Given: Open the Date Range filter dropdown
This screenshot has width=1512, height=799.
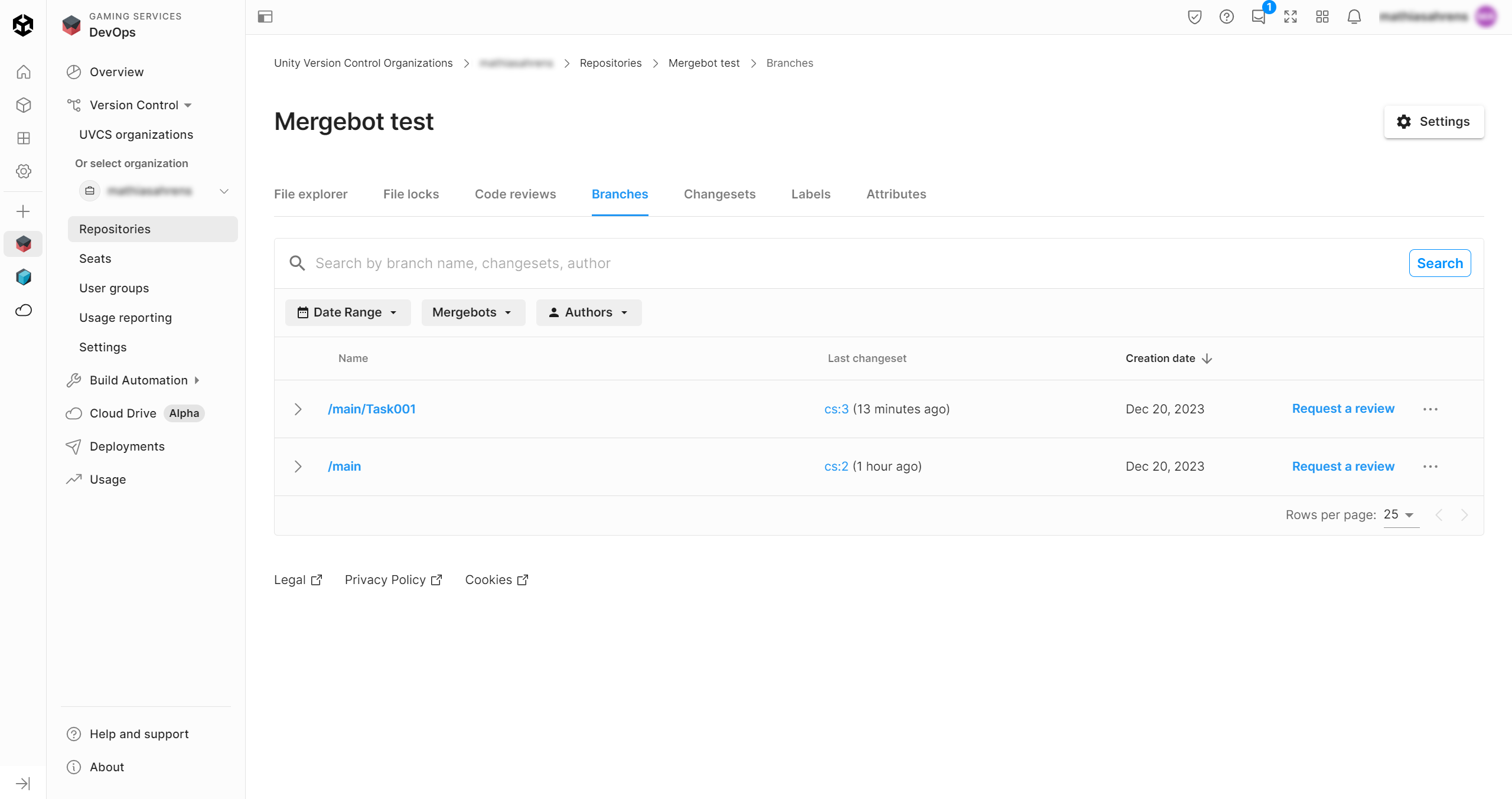Looking at the screenshot, I should 347,312.
